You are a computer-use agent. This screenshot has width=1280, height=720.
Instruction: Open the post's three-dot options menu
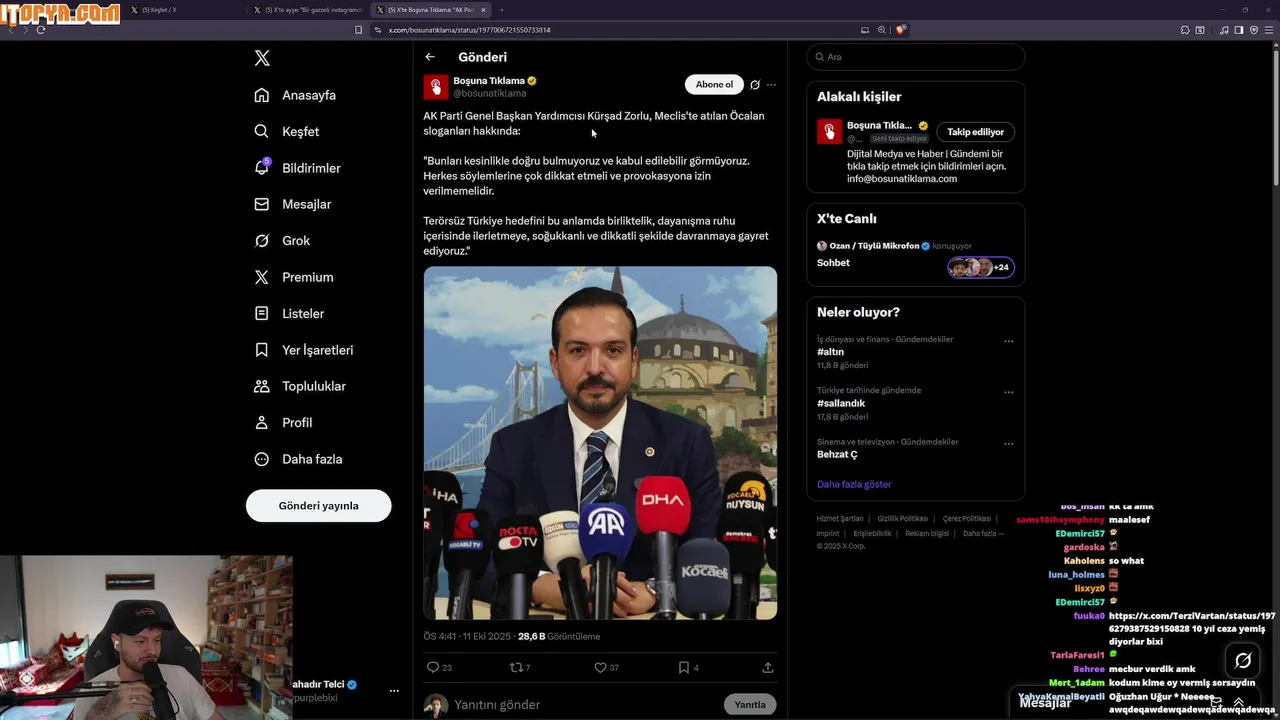(771, 85)
